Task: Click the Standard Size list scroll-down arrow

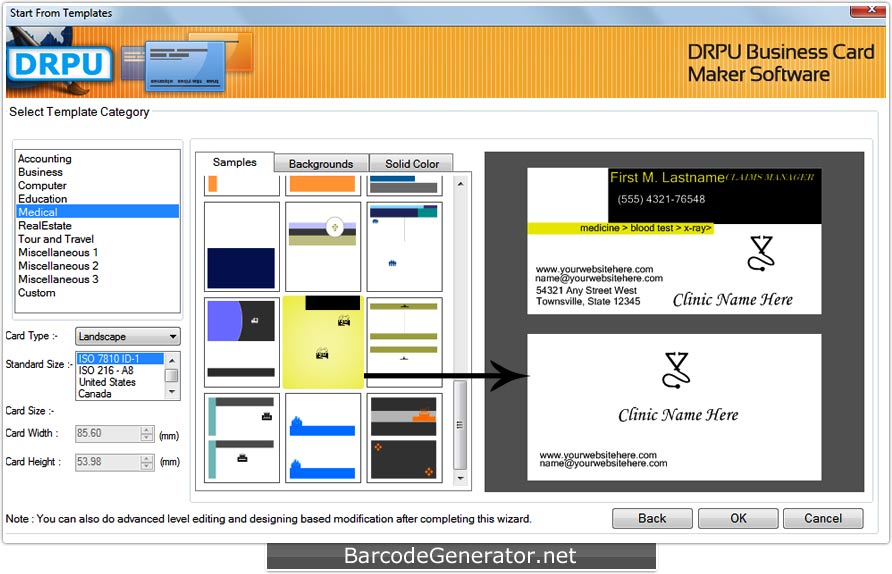Action: [x=172, y=393]
